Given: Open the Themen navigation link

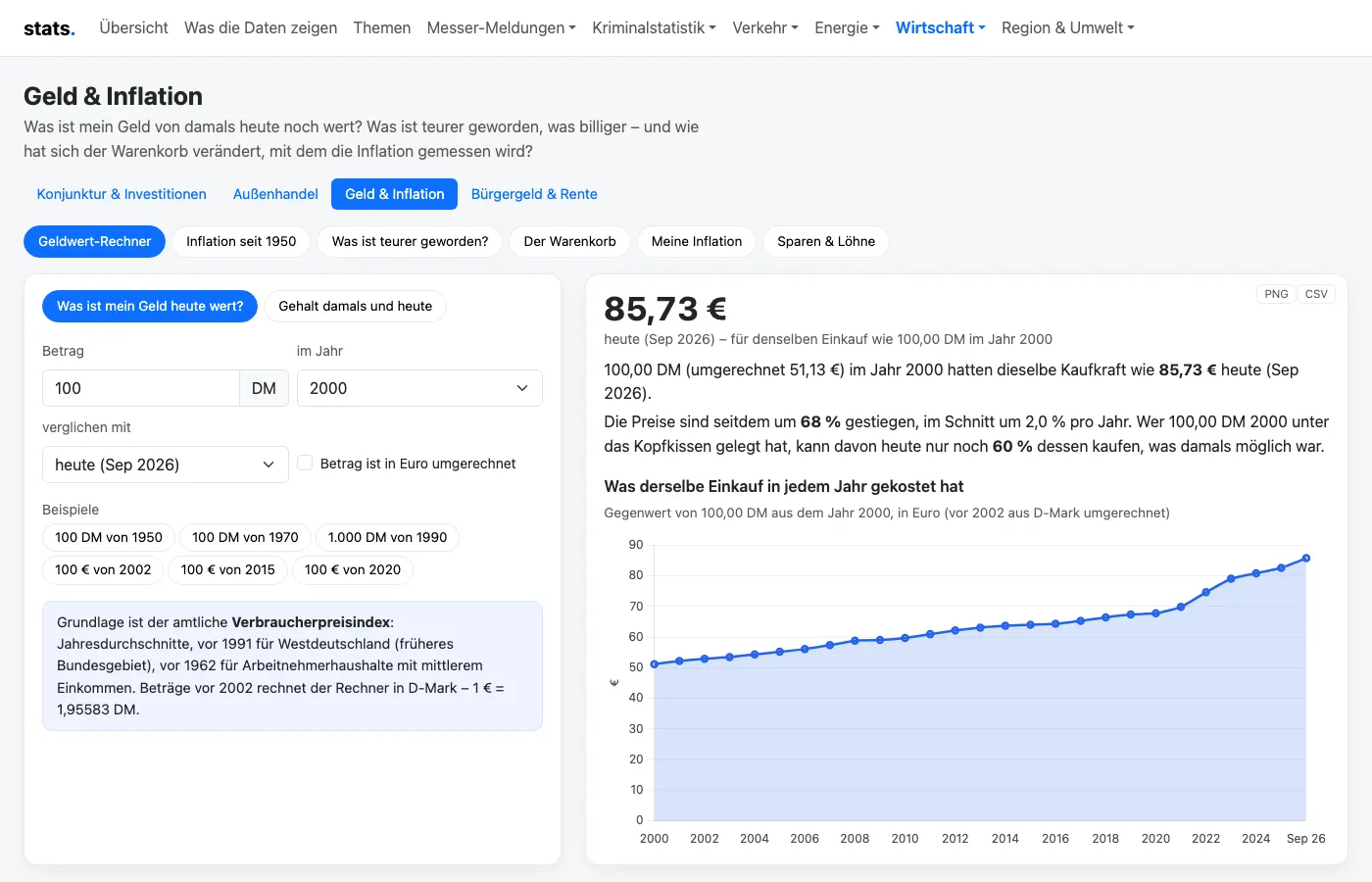Looking at the screenshot, I should point(382,27).
